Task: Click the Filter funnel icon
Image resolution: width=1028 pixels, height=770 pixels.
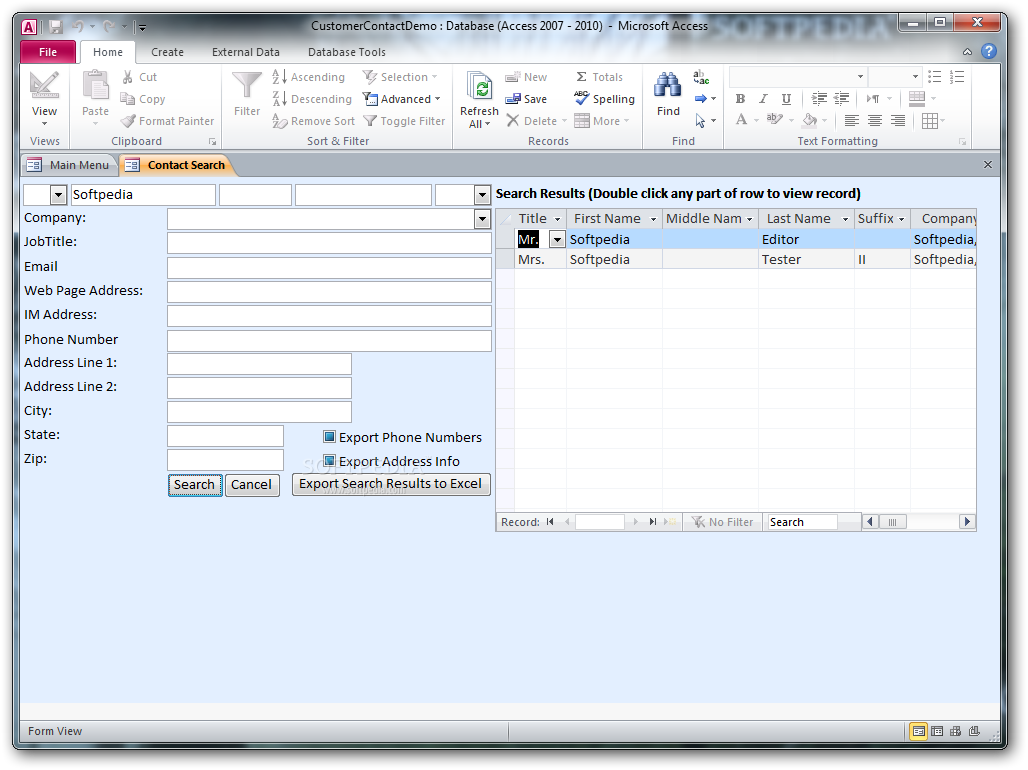Action: click(247, 85)
